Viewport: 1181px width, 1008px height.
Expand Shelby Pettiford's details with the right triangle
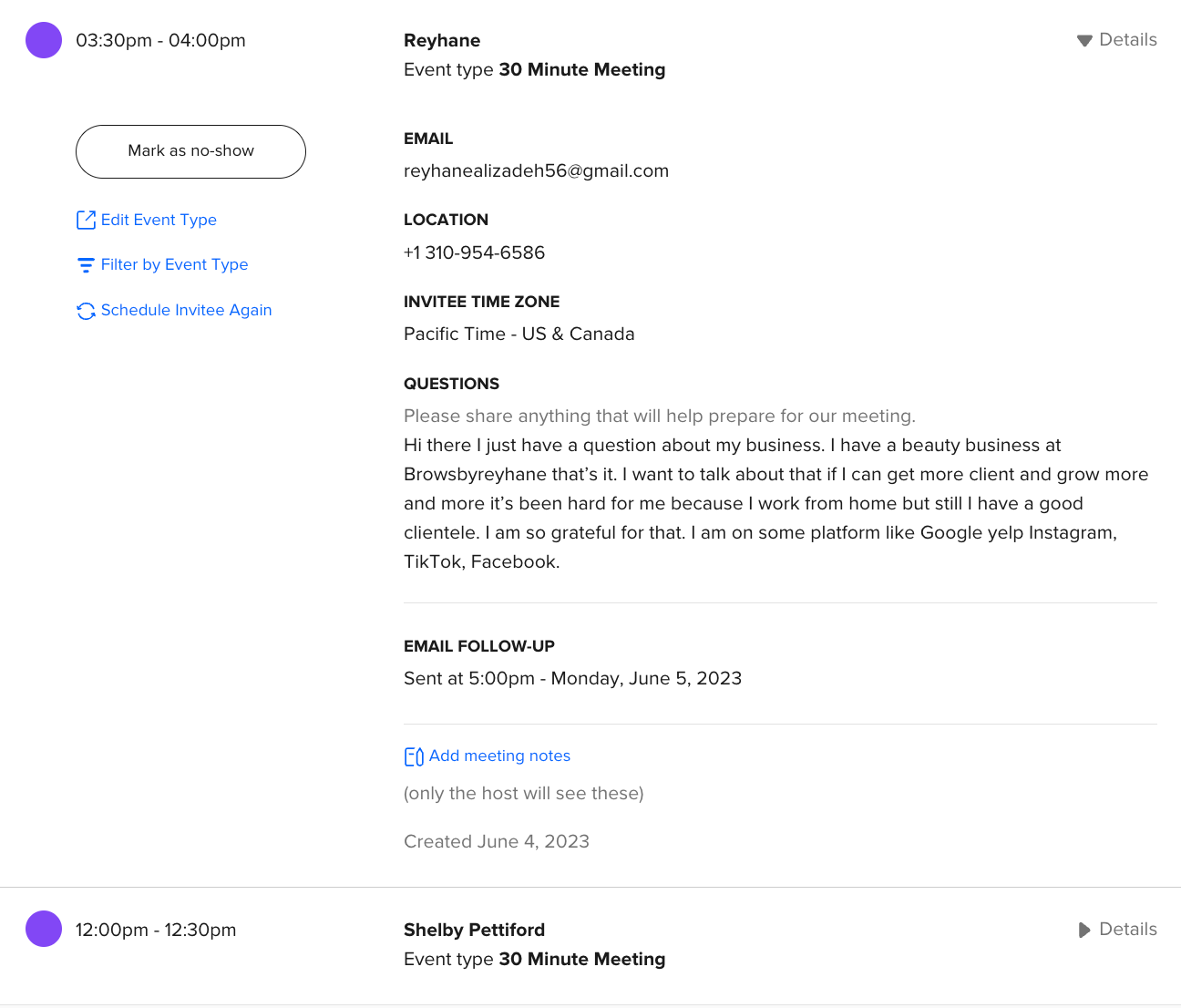click(1084, 930)
